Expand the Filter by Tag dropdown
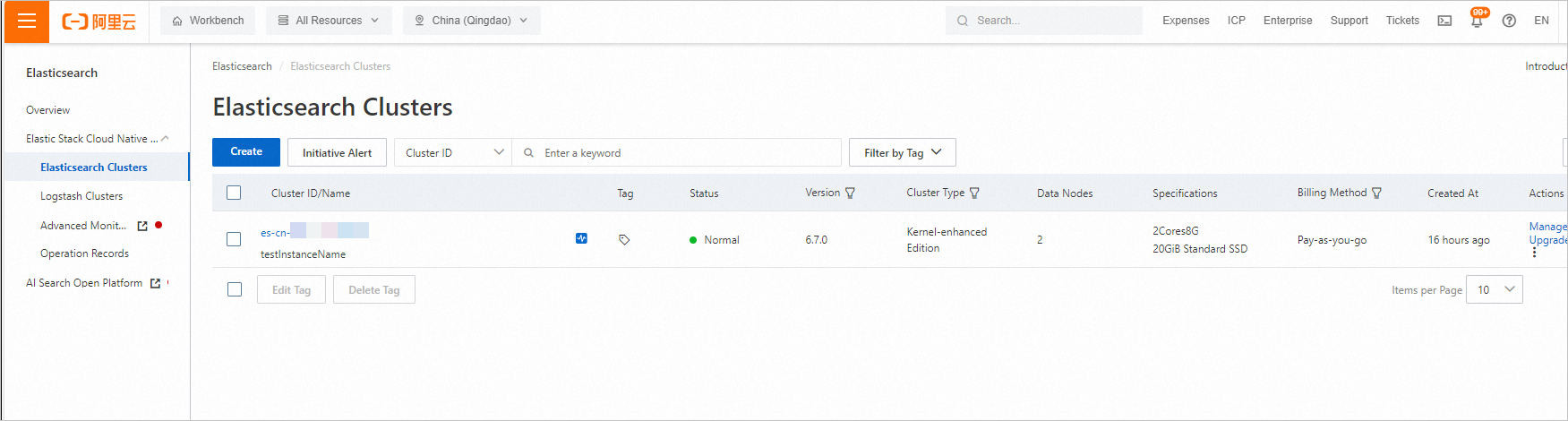This screenshot has width=1568, height=421. point(902,152)
